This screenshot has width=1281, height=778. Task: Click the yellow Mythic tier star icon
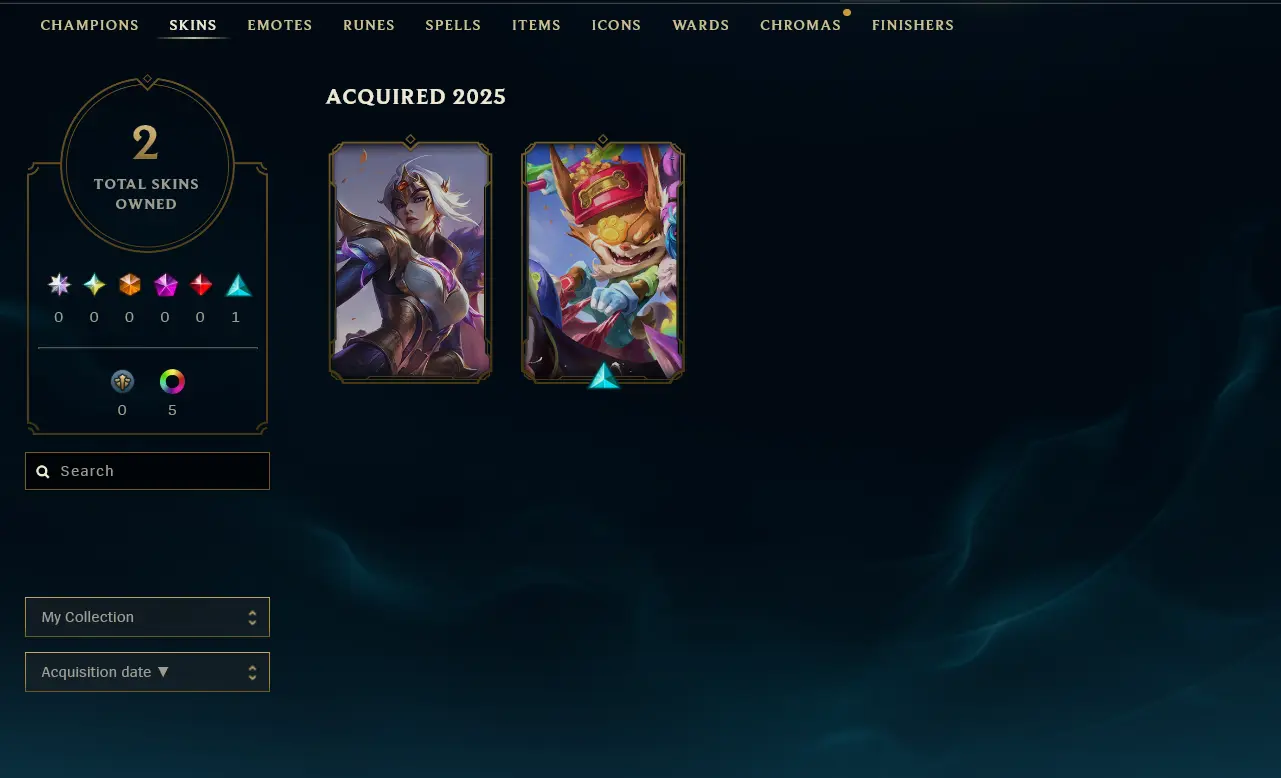pos(94,285)
